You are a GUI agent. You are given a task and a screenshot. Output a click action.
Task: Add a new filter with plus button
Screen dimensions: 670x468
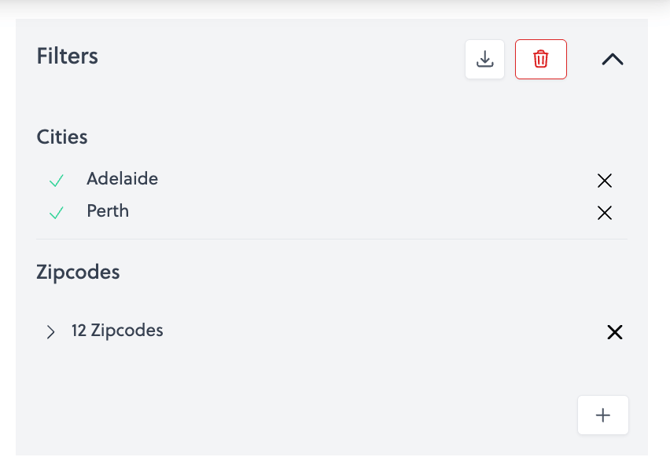pos(603,415)
